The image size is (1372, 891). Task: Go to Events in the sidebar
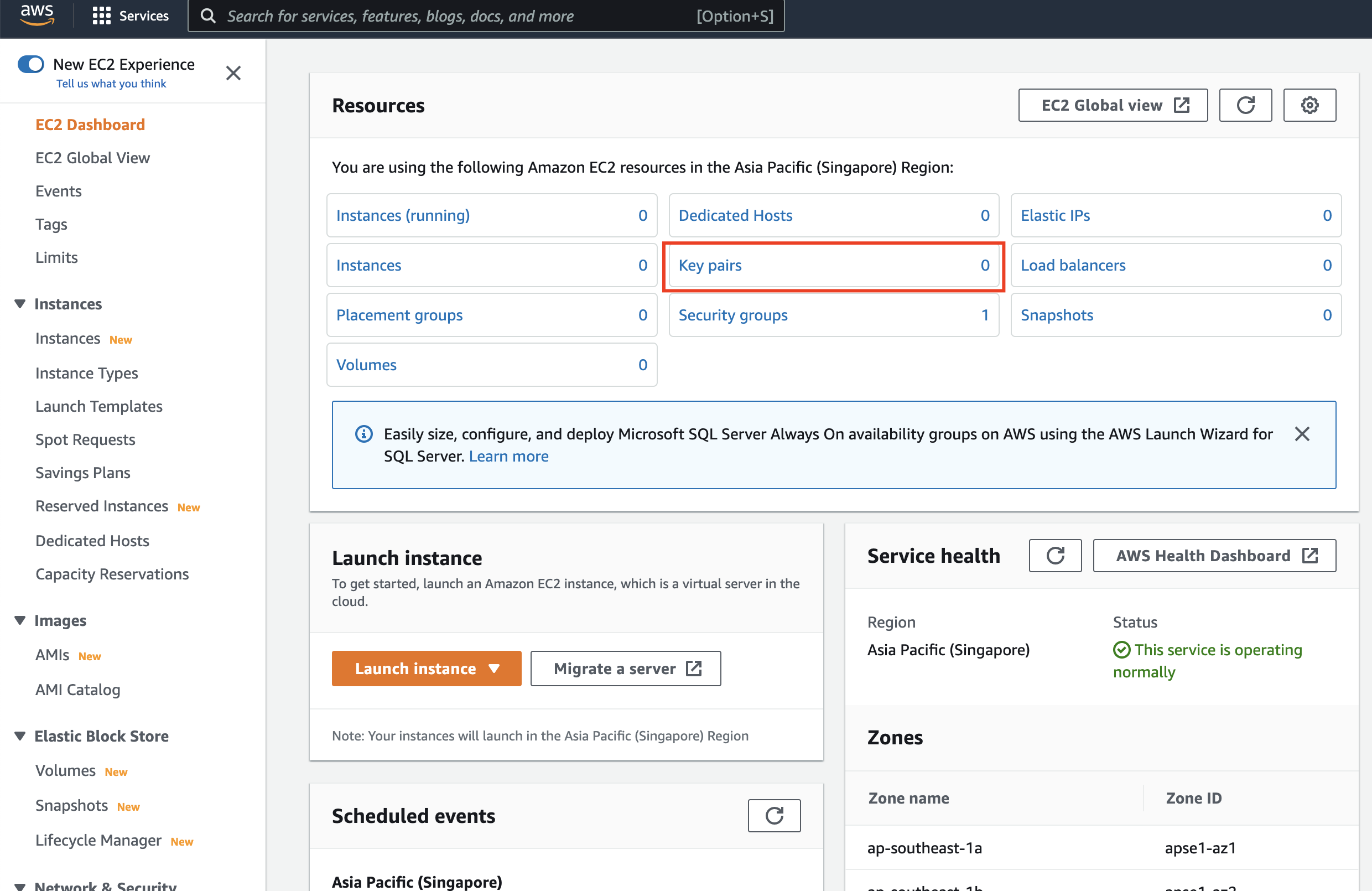point(58,191)
